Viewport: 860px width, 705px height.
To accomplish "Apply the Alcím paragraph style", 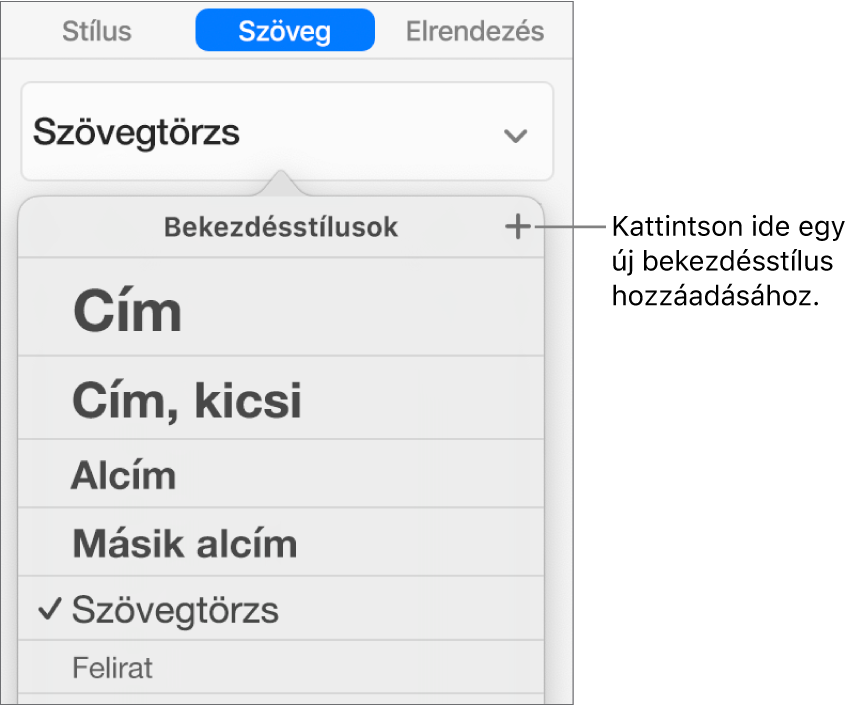I will (x=281, y=473).
